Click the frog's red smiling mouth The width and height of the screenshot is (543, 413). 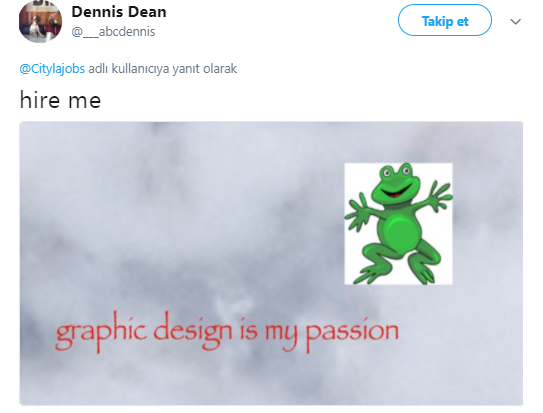(x=396, y=193)
